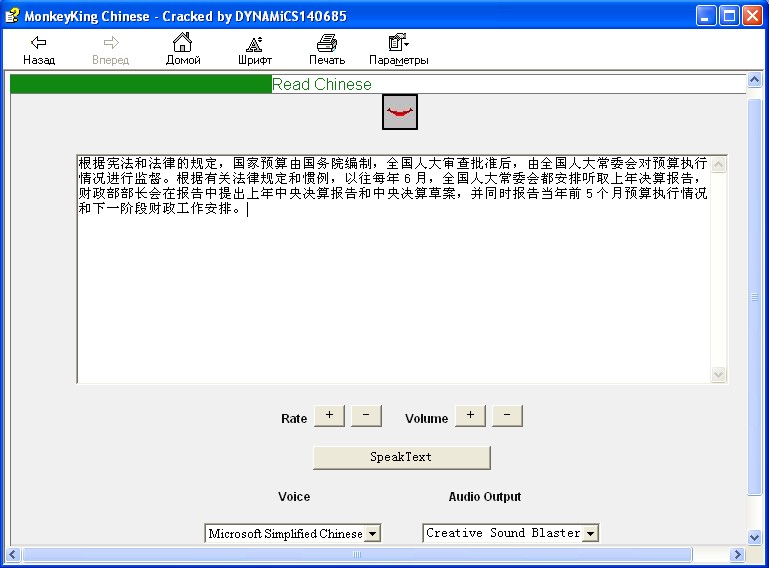769x568 pixels.
Task: Click the page vertical scrollbar up arrow
Action: coord(754,79)
